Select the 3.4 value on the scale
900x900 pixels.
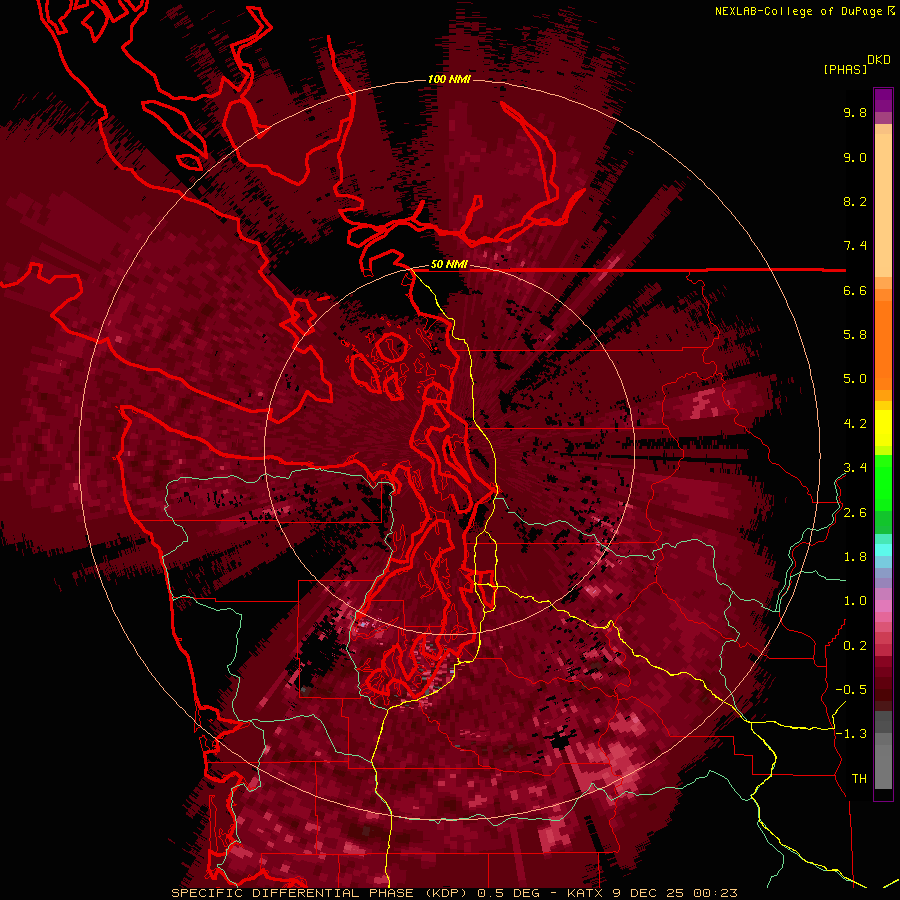click(x=855, y=468)
